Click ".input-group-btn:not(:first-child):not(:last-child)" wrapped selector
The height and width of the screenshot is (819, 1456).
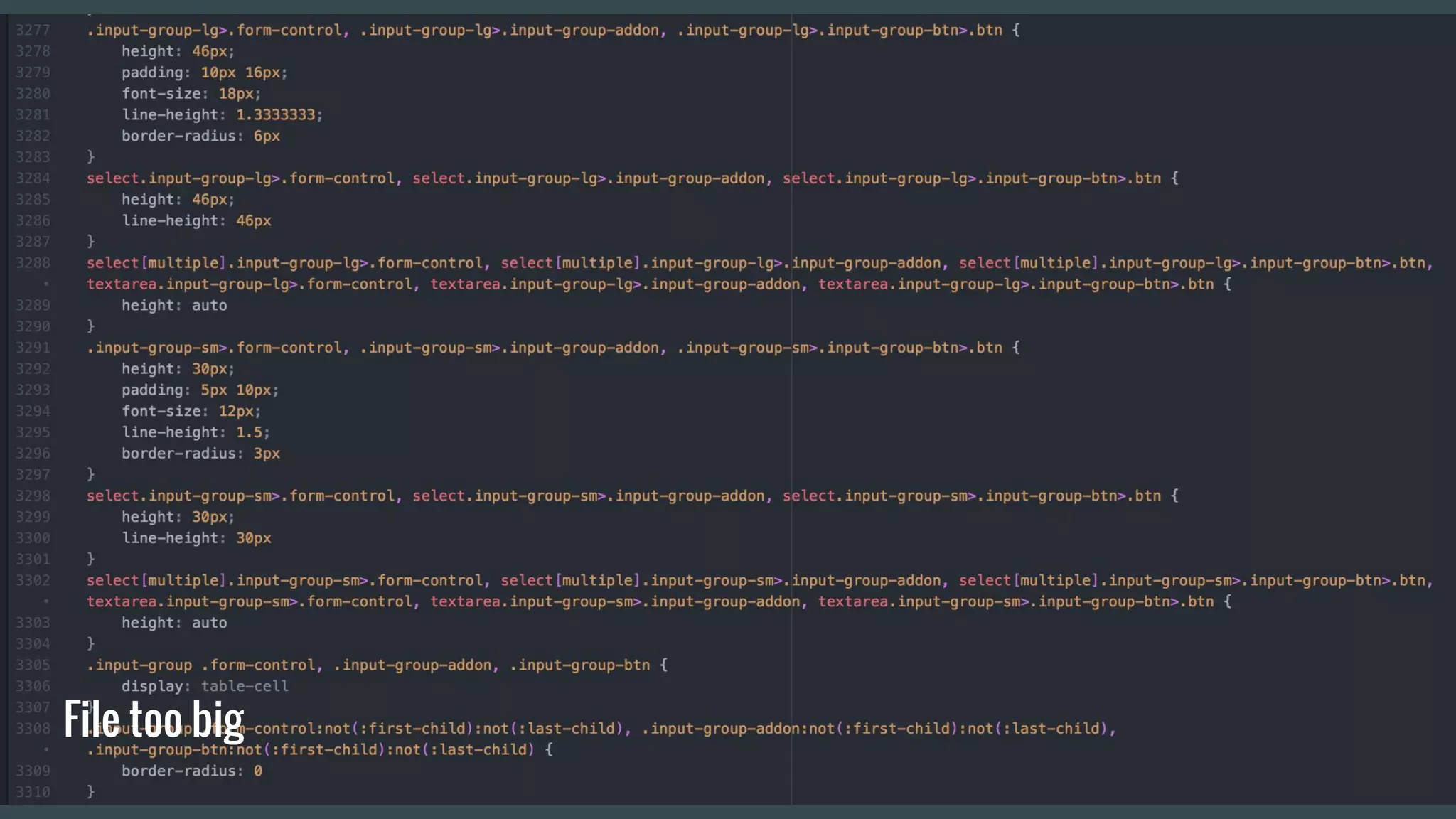pyautogui.click(x=311, y=749)
